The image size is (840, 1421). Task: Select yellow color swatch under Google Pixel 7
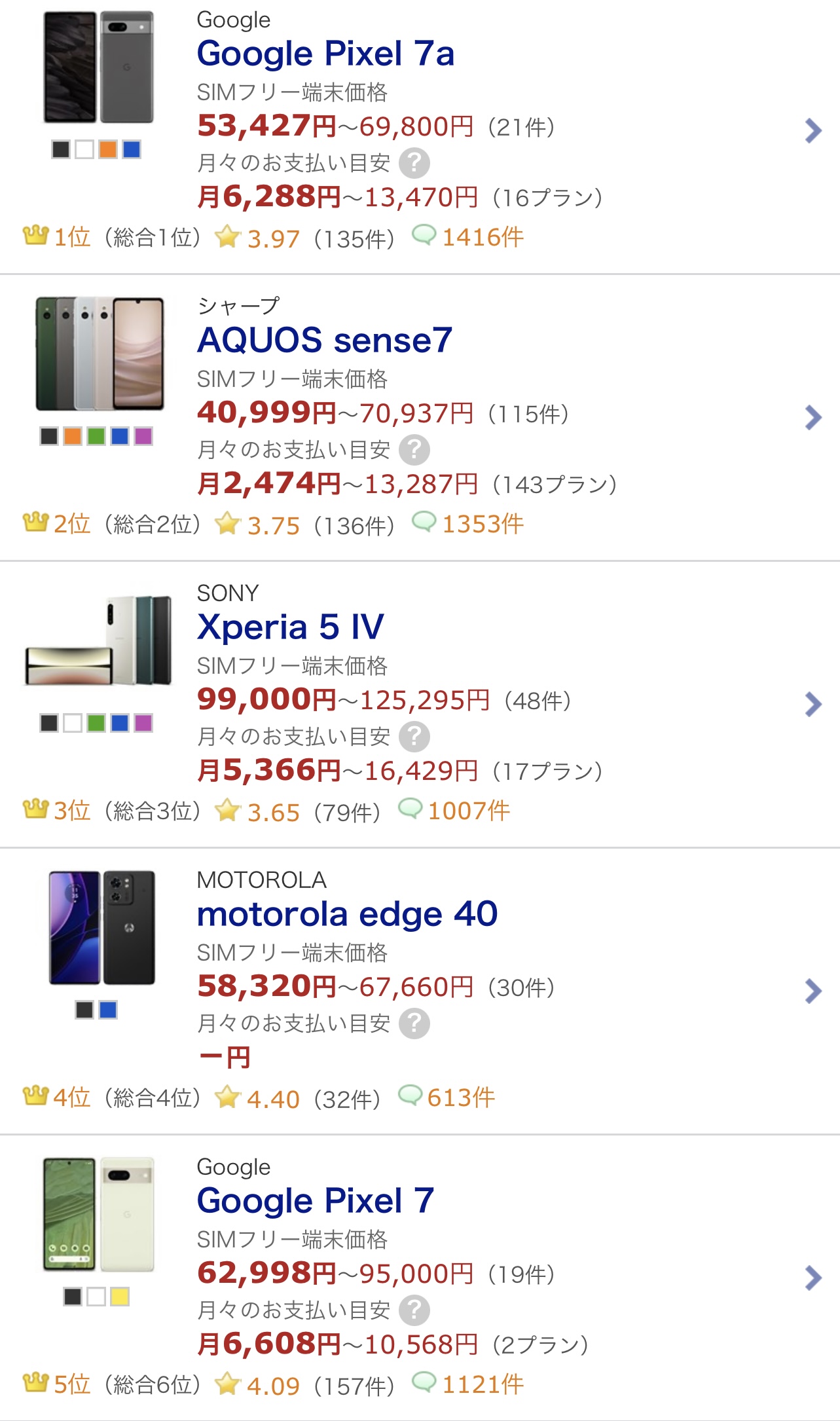pos(120,1297)
